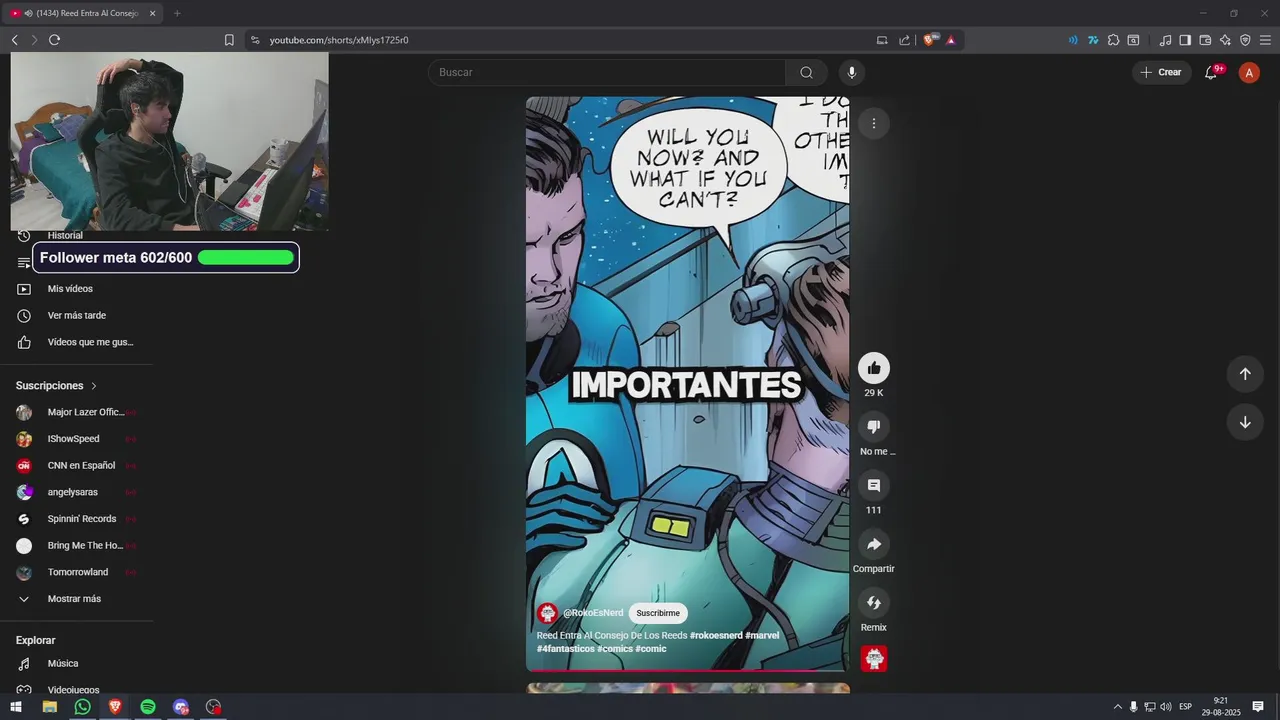1280x720 pixels.
Task: Click the Short's sound track thumbnail
Action: (x=874, y=659)
